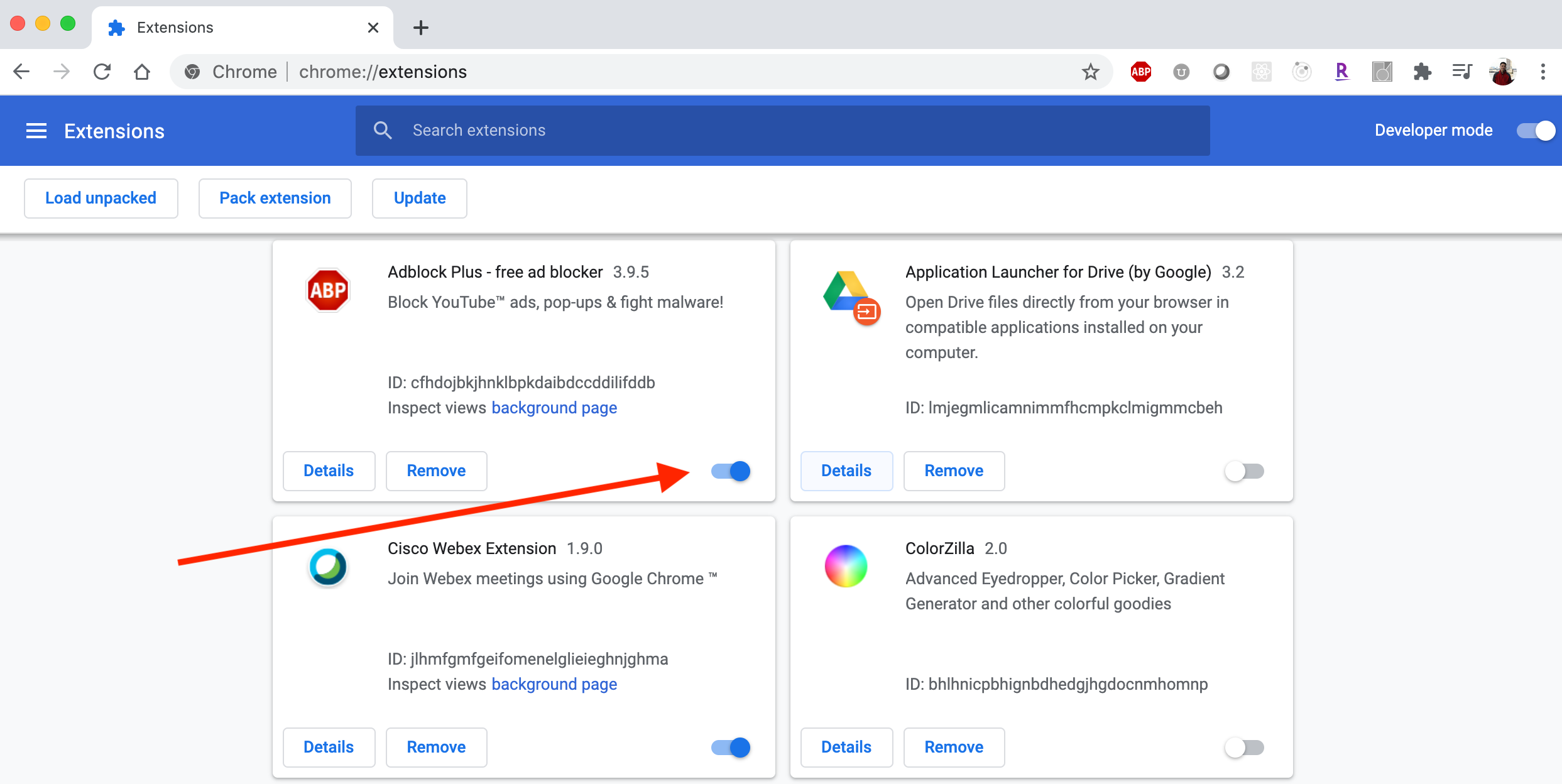
Task: Remove Application Launcher for Drive
Action: point(954,471)
